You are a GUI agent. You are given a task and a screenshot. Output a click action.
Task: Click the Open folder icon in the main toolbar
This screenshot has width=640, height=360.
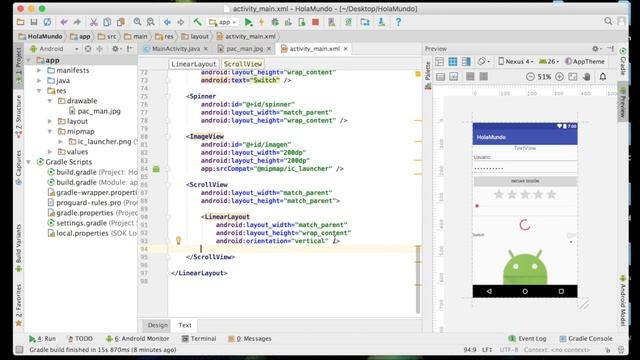pyautogui.click(x=20, y=22)
